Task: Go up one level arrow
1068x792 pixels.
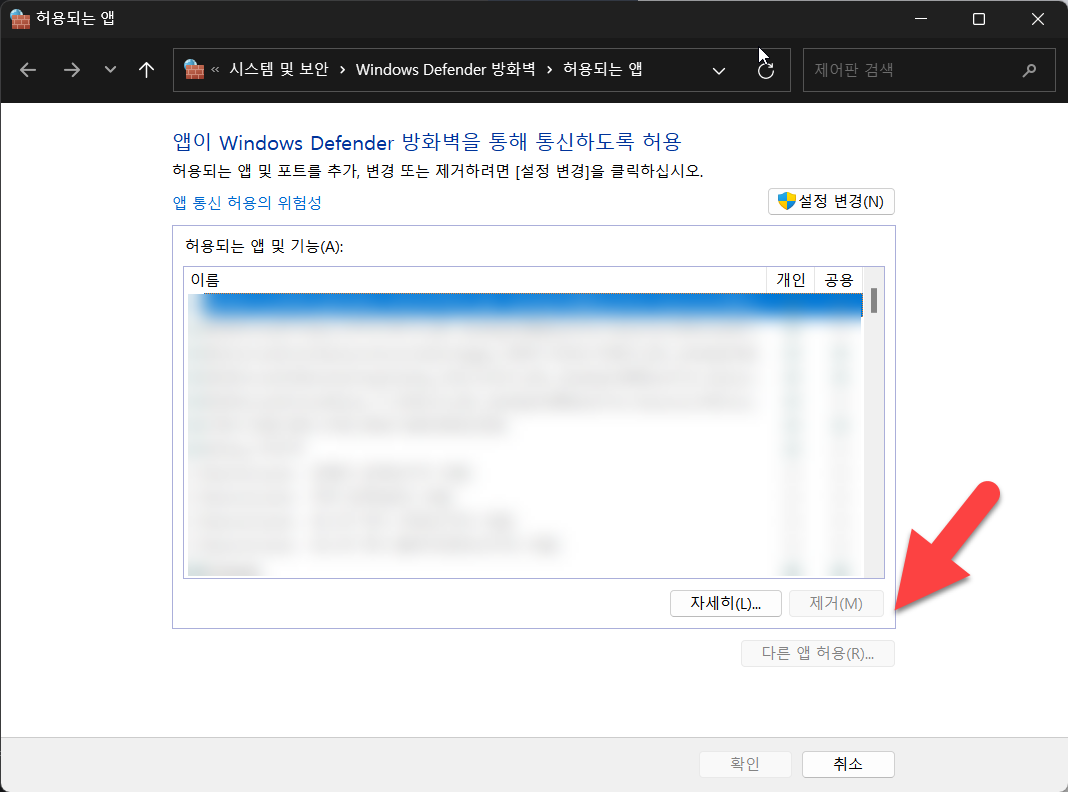Action: [x=146, y=69]
